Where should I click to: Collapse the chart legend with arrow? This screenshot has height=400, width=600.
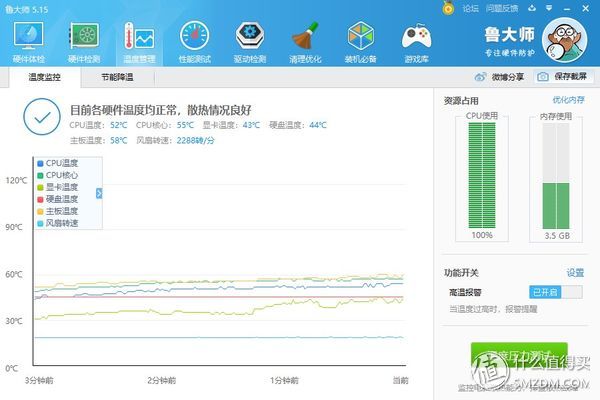(99, 193)
